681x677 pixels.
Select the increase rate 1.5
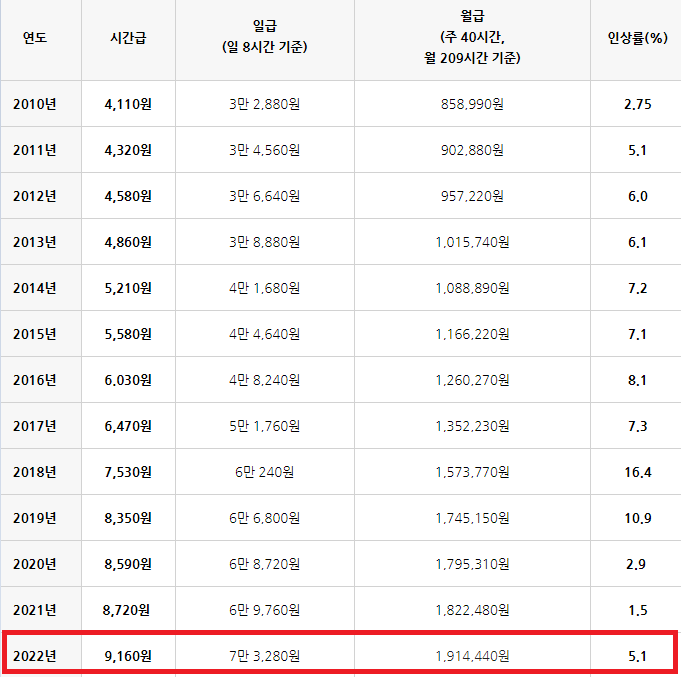pyautogui.click(x=638, y=611)
